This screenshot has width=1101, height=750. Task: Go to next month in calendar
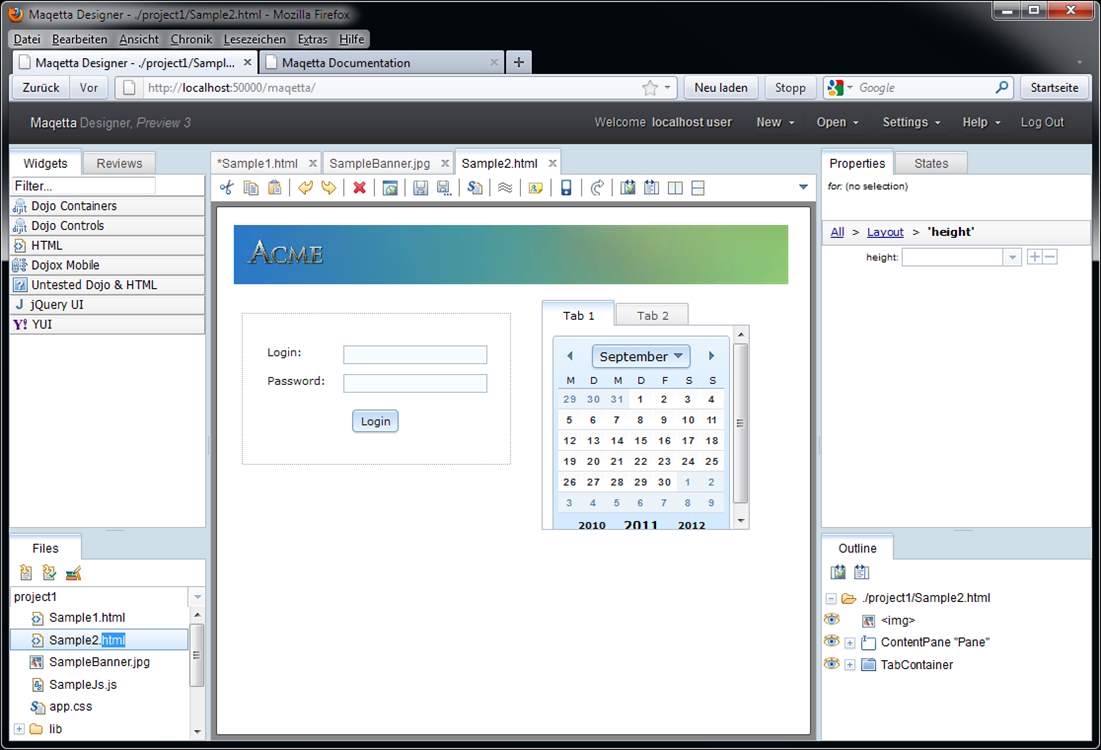tap(711, 356)
